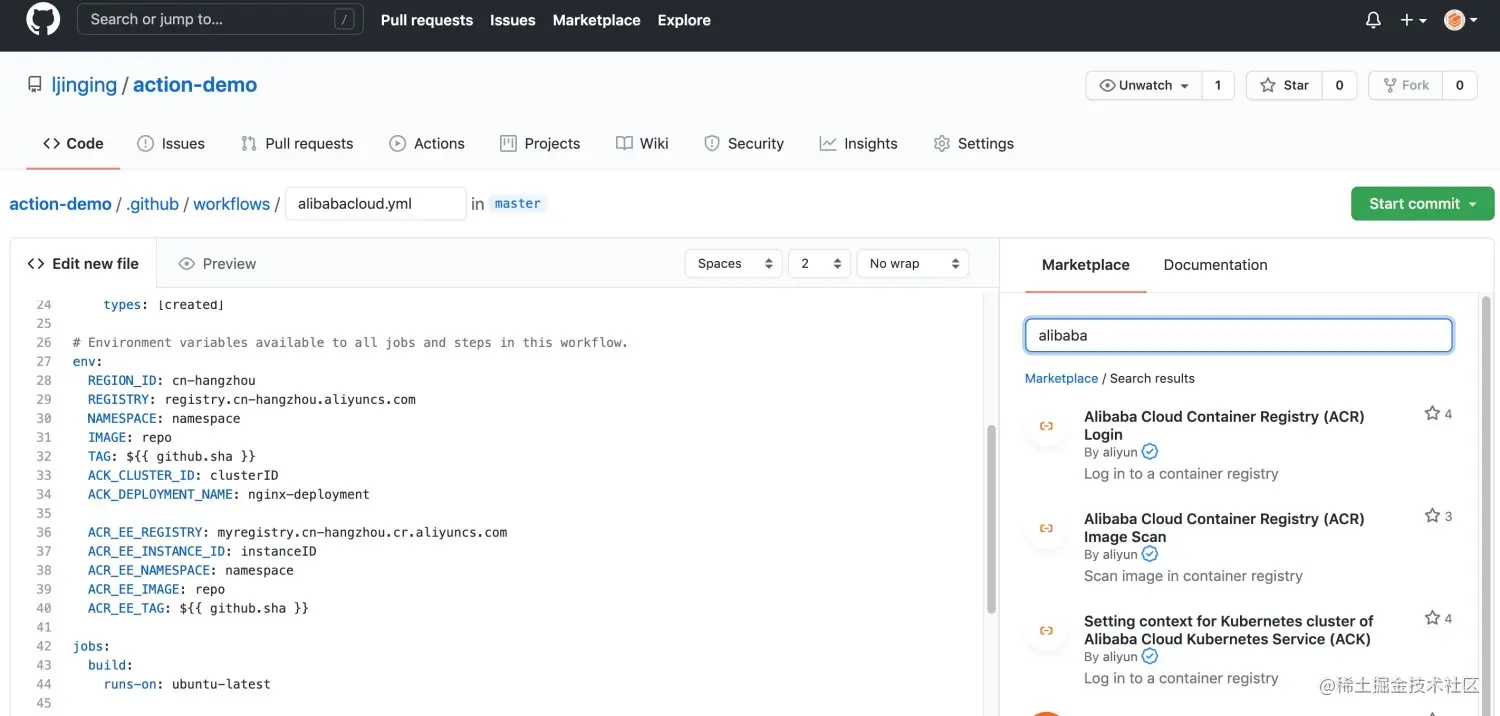Click the .github breadcrumb link

[x=153, y=204]
